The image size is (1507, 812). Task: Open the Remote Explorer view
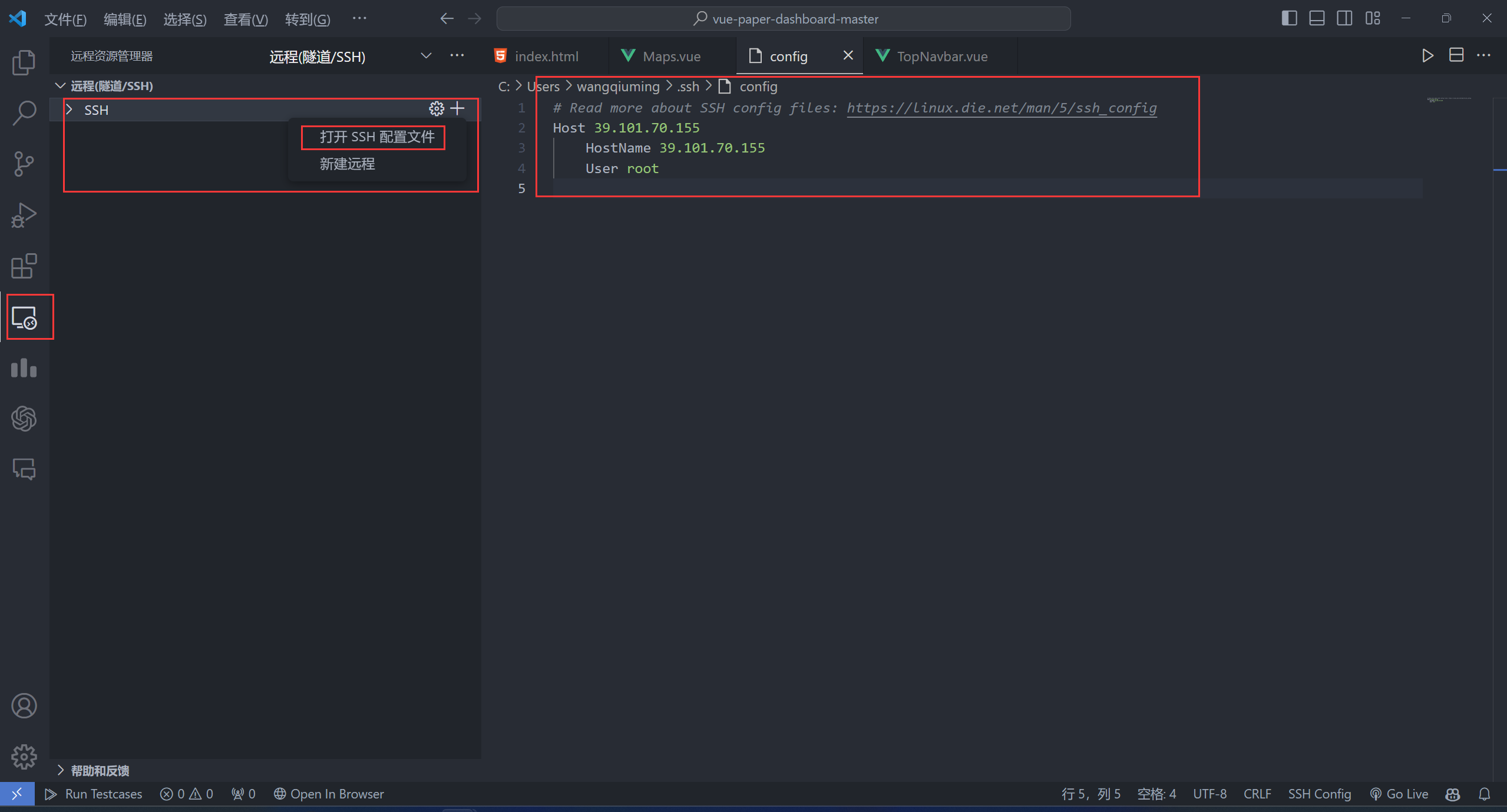click(24, 317)
